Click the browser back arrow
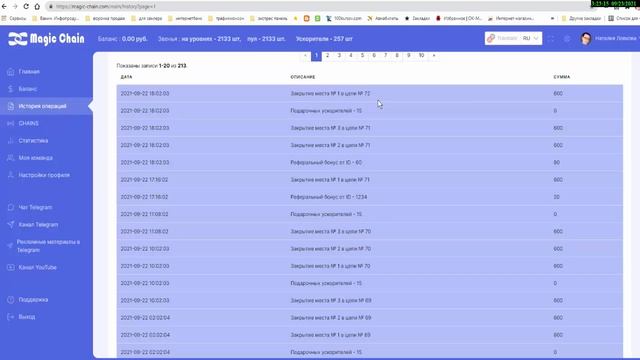 click(x=4, y=7)
